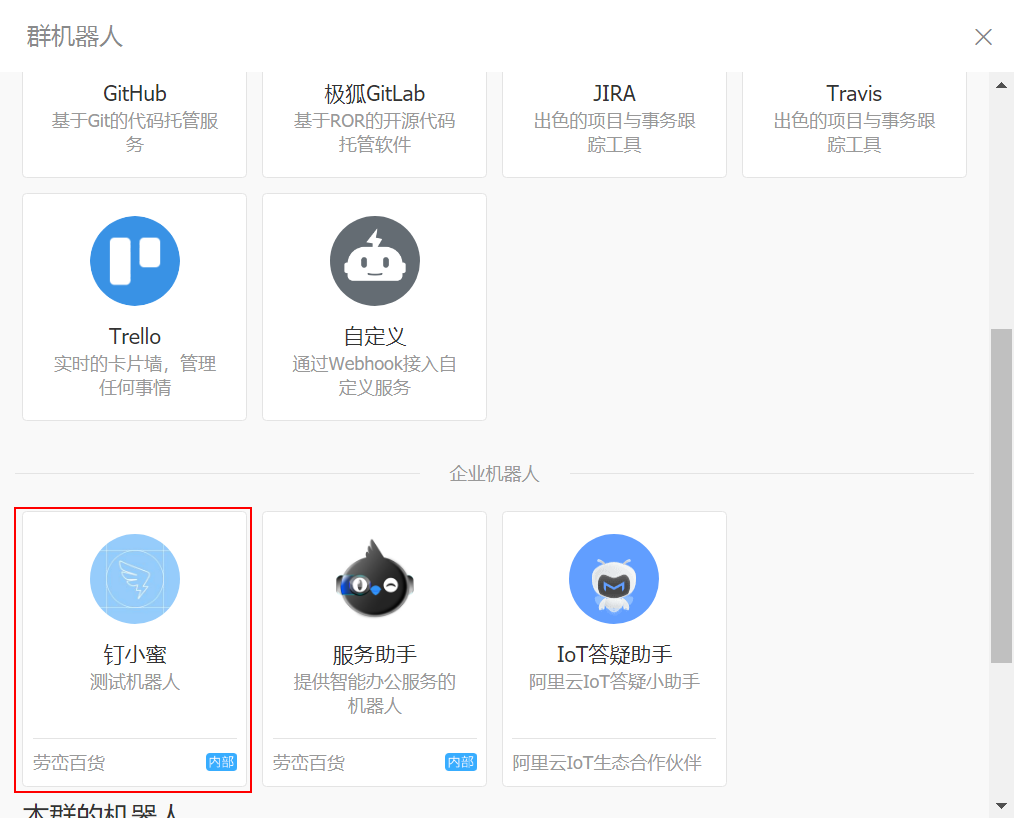This screenshot has width=1014, height=818.
Task: Click 阿里云IoT生态合作伙伴 footer text
Action: click(x=607, y=763)
